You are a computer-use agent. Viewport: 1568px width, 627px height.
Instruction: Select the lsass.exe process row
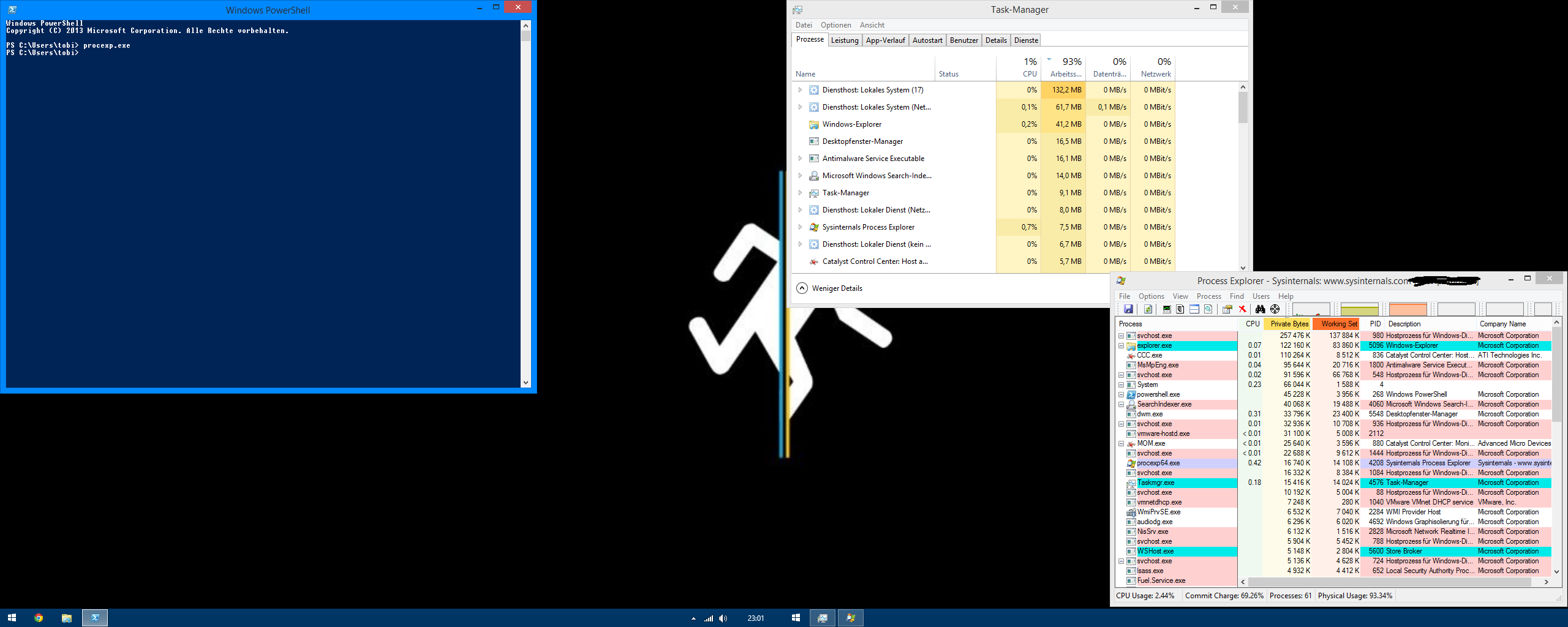[1333, 571]
